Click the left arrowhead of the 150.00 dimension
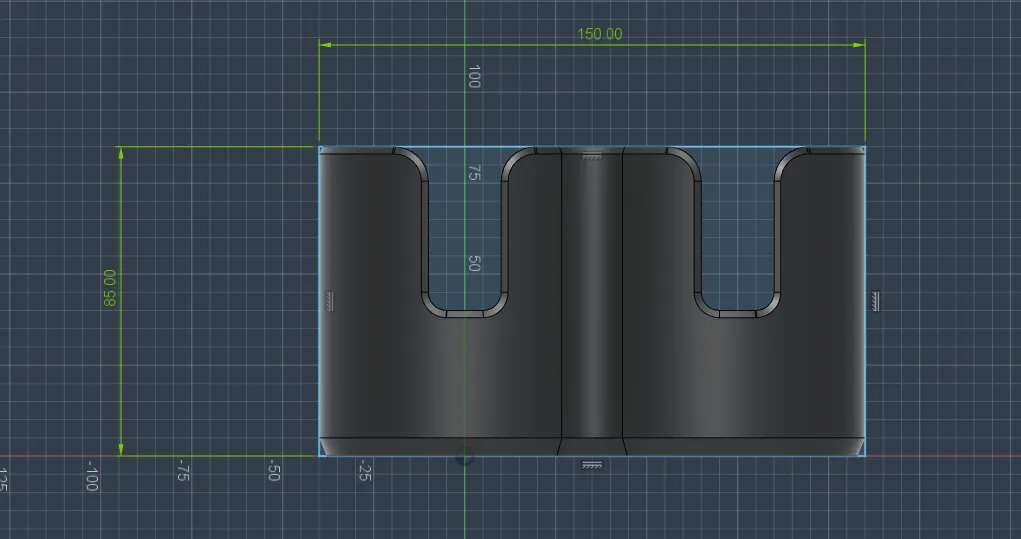 324,44
